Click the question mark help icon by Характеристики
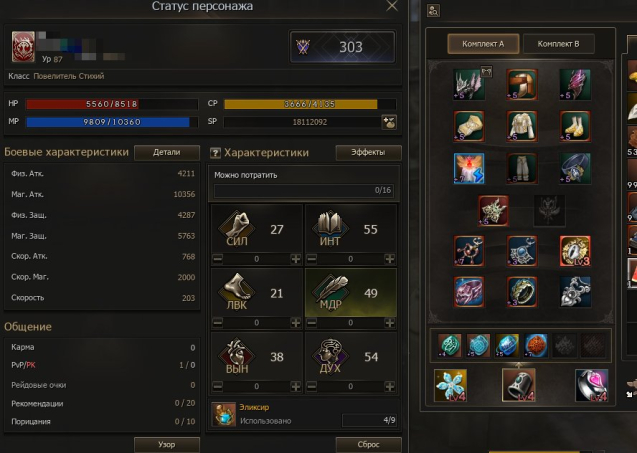The height and width of the screenshot is (453, 637). (x=215, y=153)
